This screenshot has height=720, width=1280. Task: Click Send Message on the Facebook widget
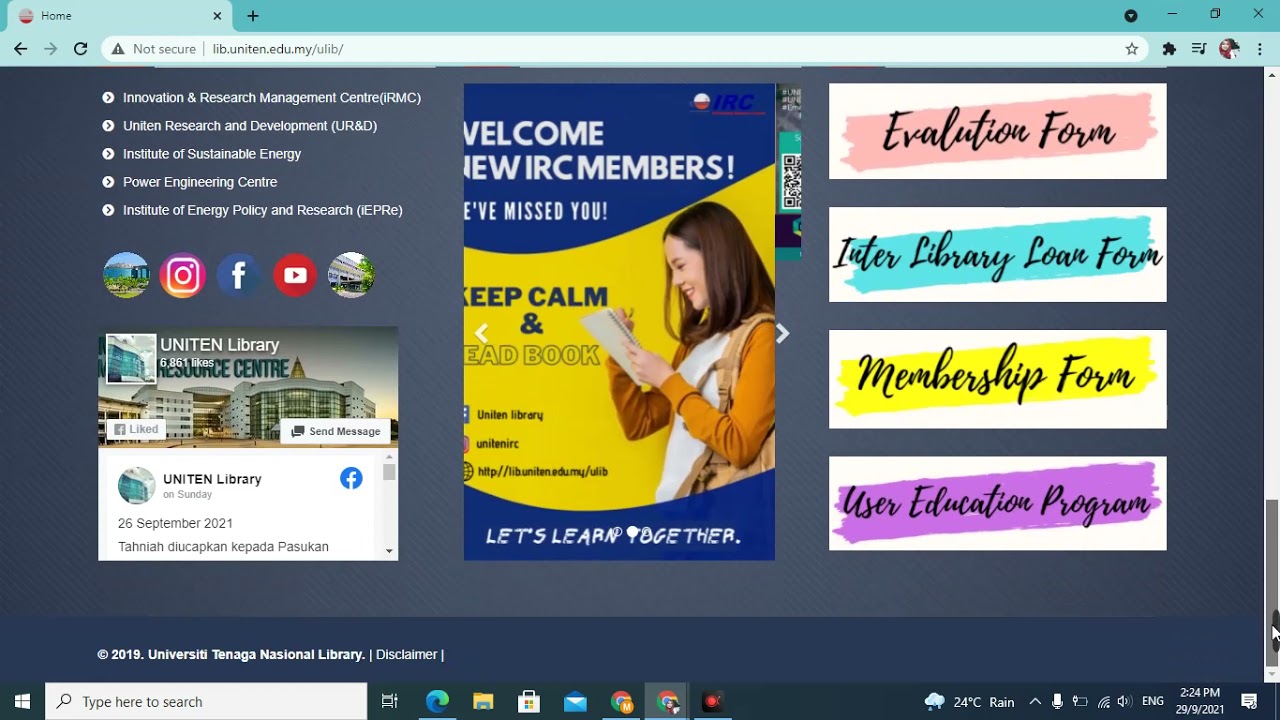click(x=335, y=431)
